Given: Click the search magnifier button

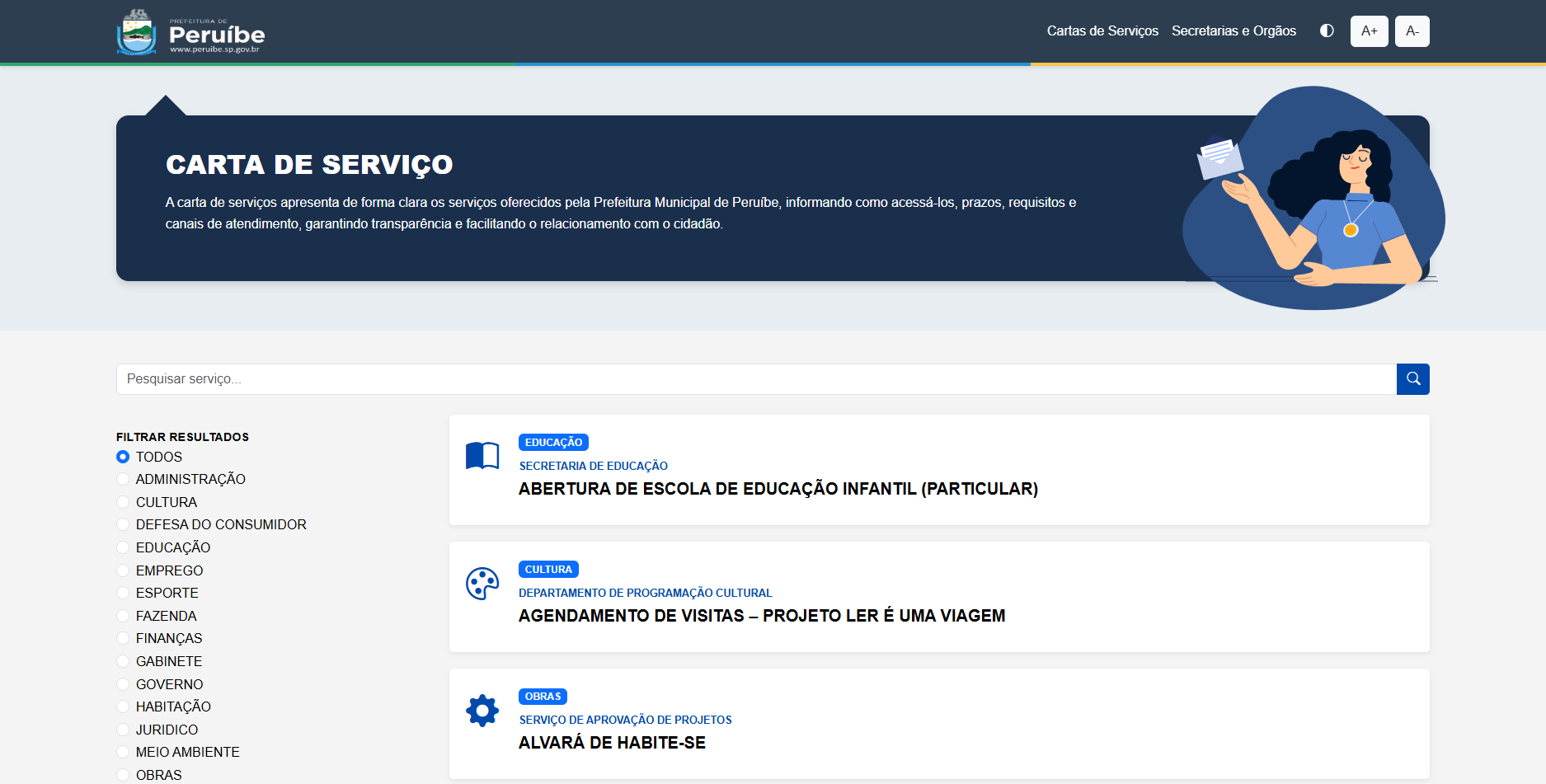Looking at the screenshot, I should pos(1413,379).
